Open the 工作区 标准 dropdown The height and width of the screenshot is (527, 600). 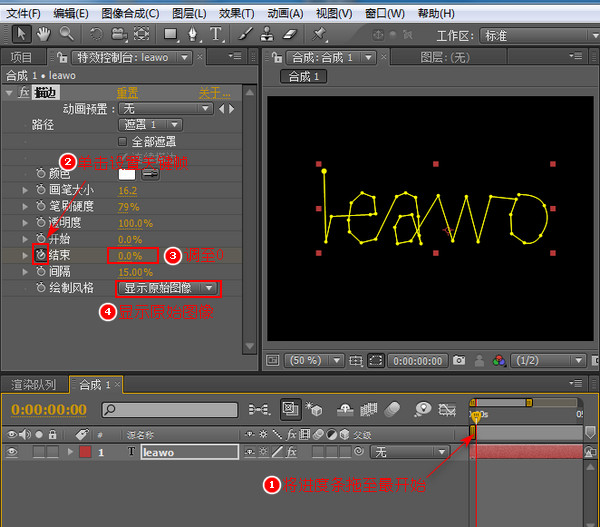(x=539, y=36)
